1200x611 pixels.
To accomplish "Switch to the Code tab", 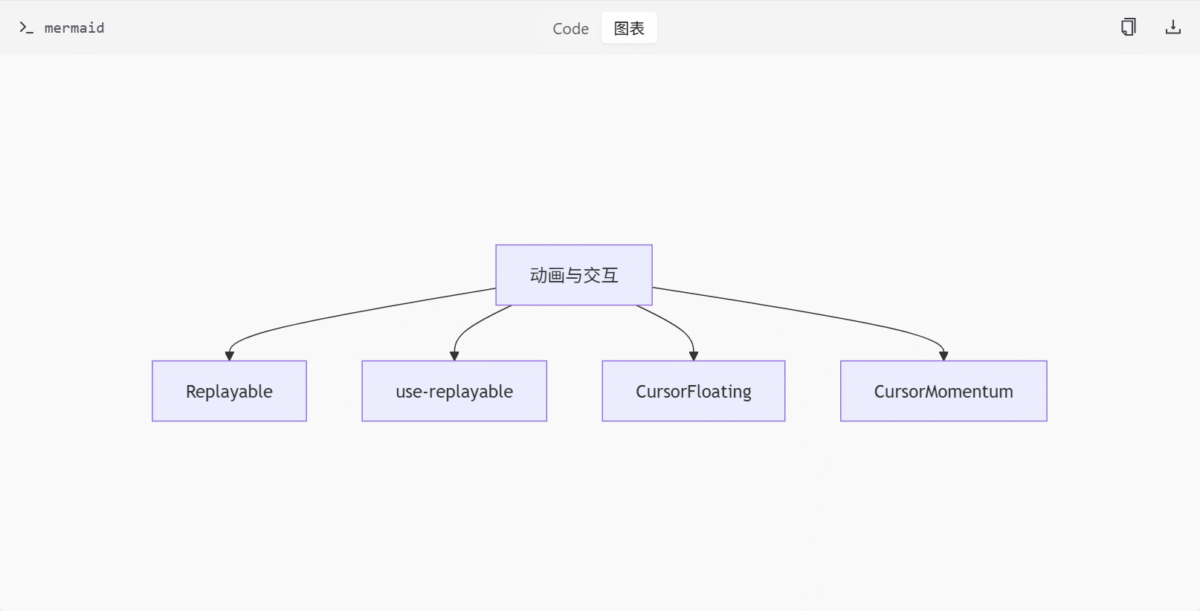I will click(571, 28).
